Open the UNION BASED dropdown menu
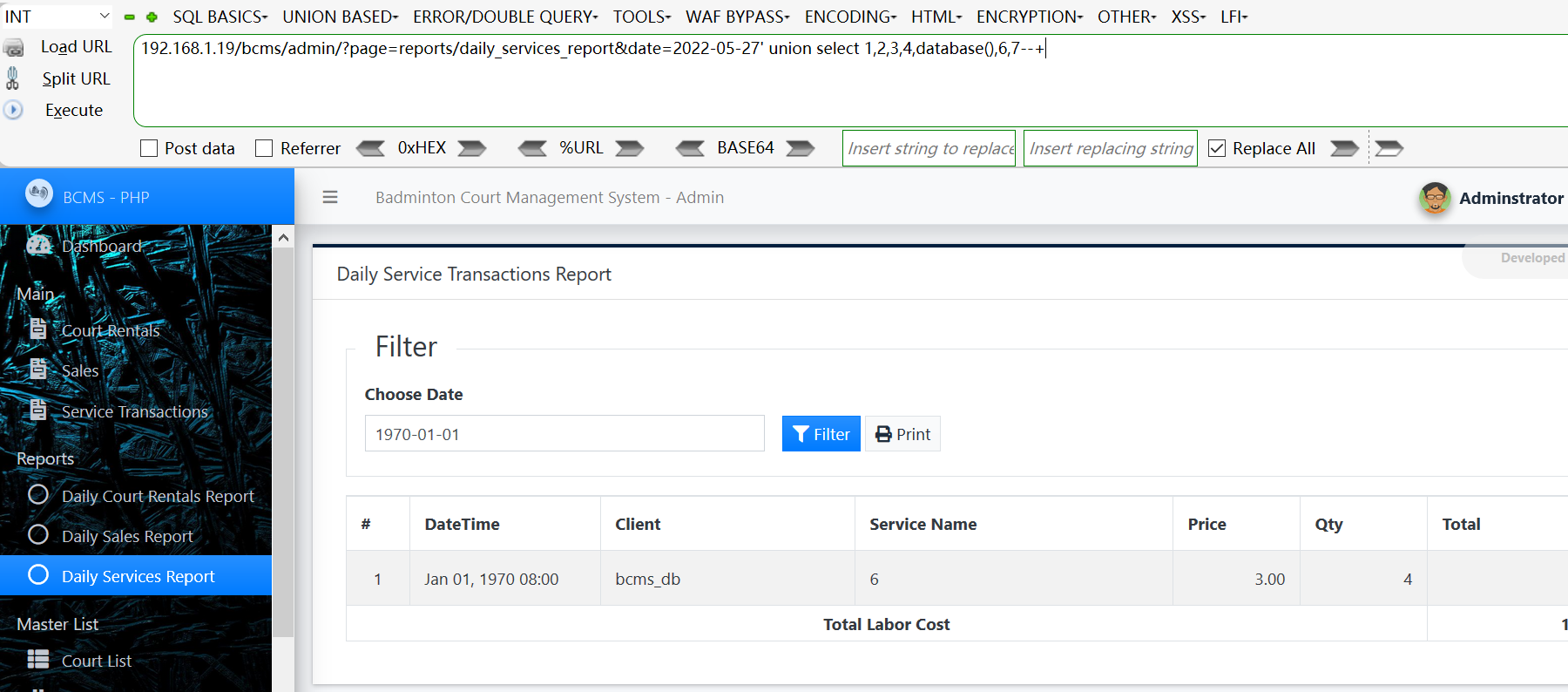The height and width of the screenshot is (692, 1568). tap(340, 17)
